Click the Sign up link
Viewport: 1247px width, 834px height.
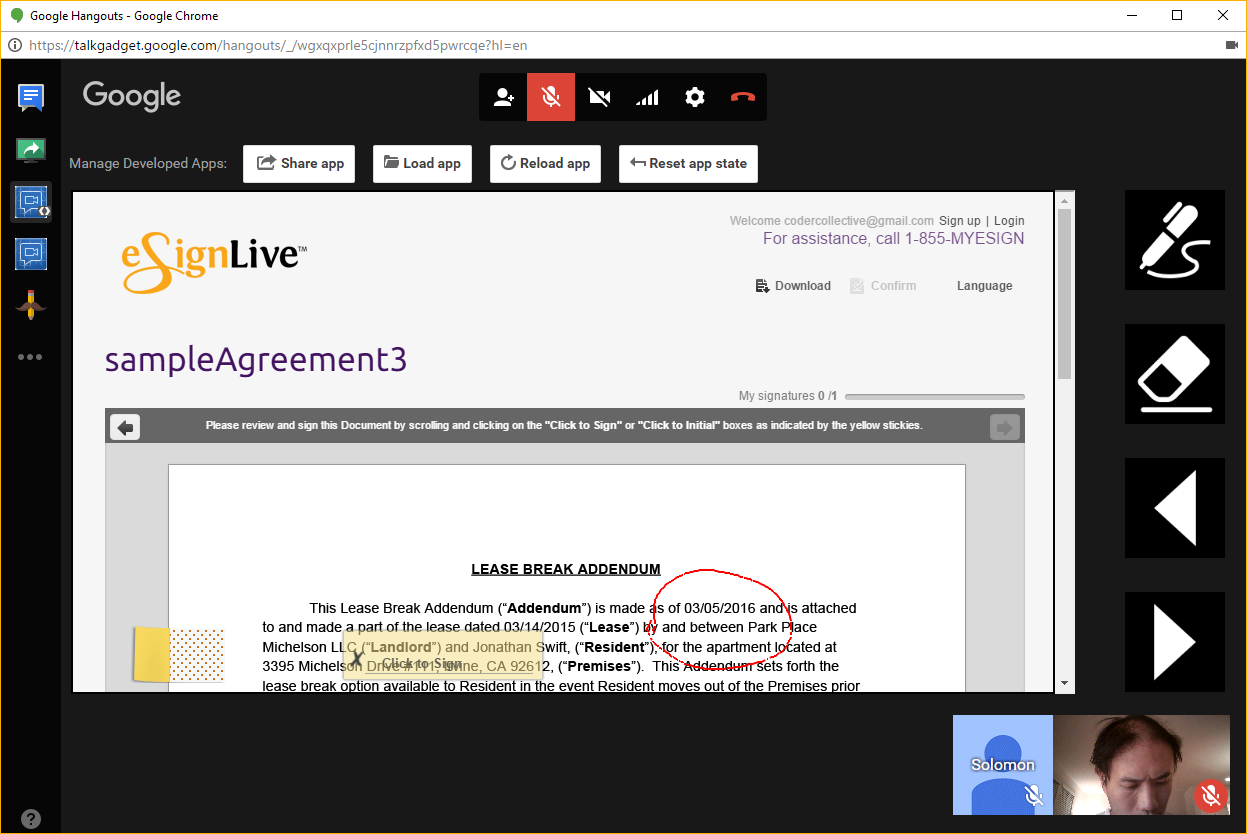coord(959,221)
